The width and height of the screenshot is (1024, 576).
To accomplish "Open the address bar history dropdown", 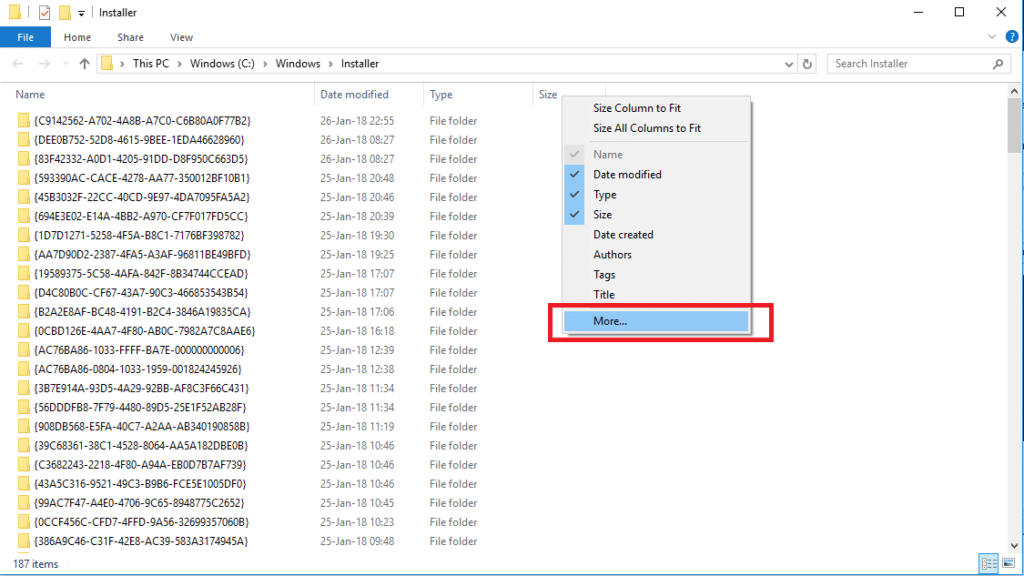I will tap(788, 64).
